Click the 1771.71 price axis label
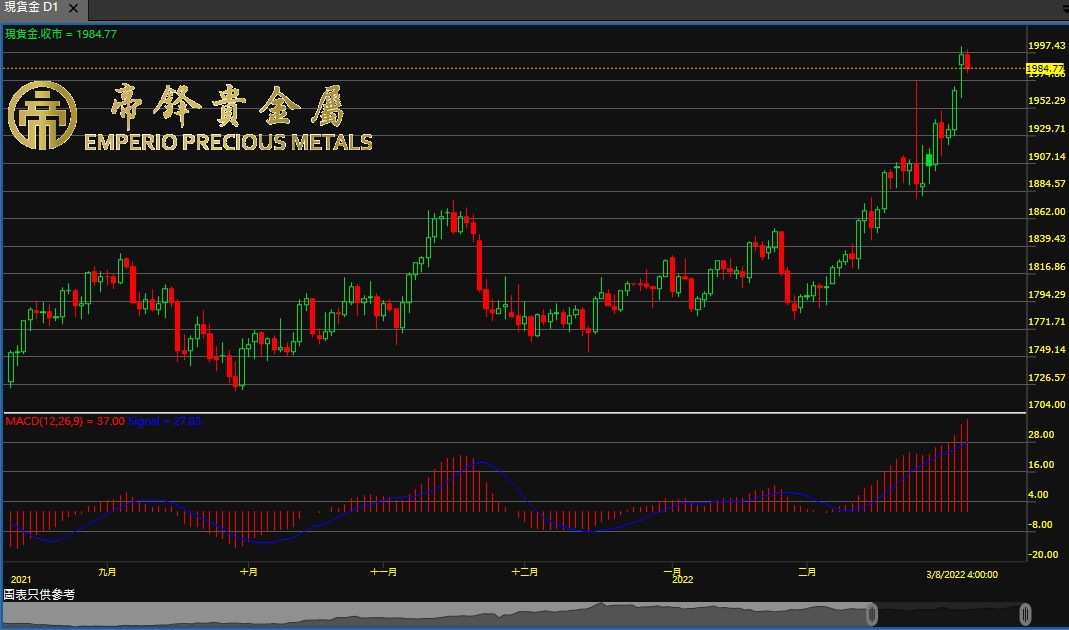The width and height of the screenshot is (1069, 630). pyautogui.click(x=1046, y=322)
